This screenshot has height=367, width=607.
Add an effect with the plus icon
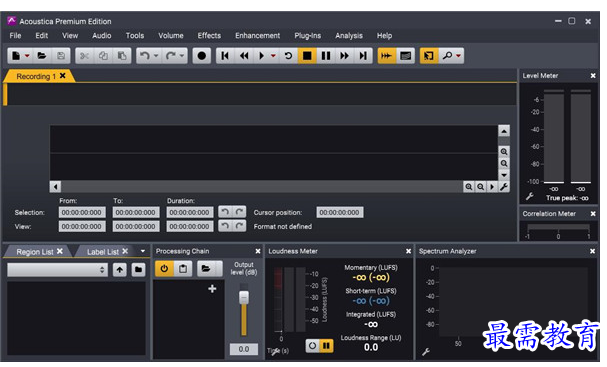[212, 289]
